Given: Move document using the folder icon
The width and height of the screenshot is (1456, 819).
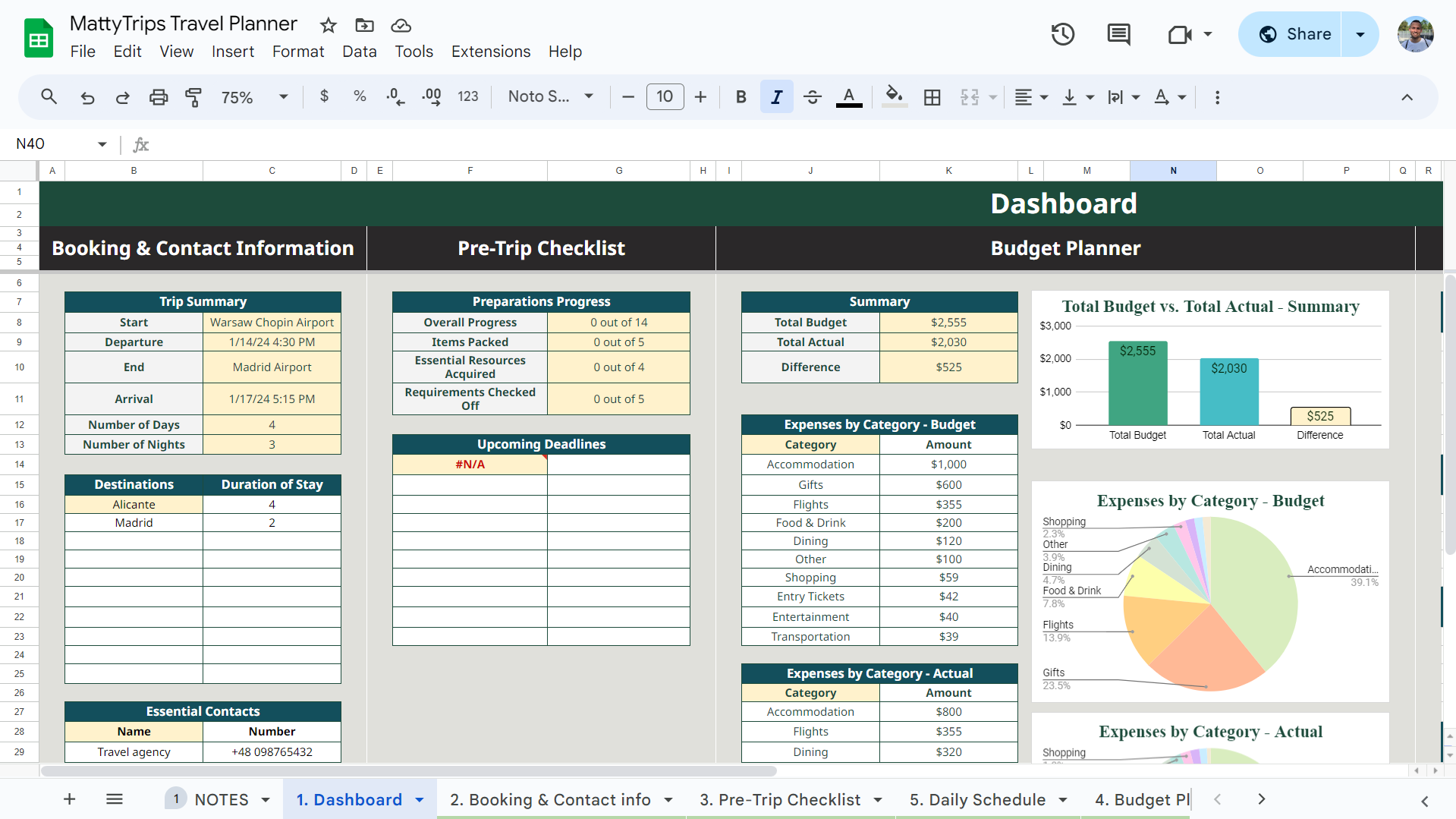Looking at the screenshot, I should click(x=365, y=26).
